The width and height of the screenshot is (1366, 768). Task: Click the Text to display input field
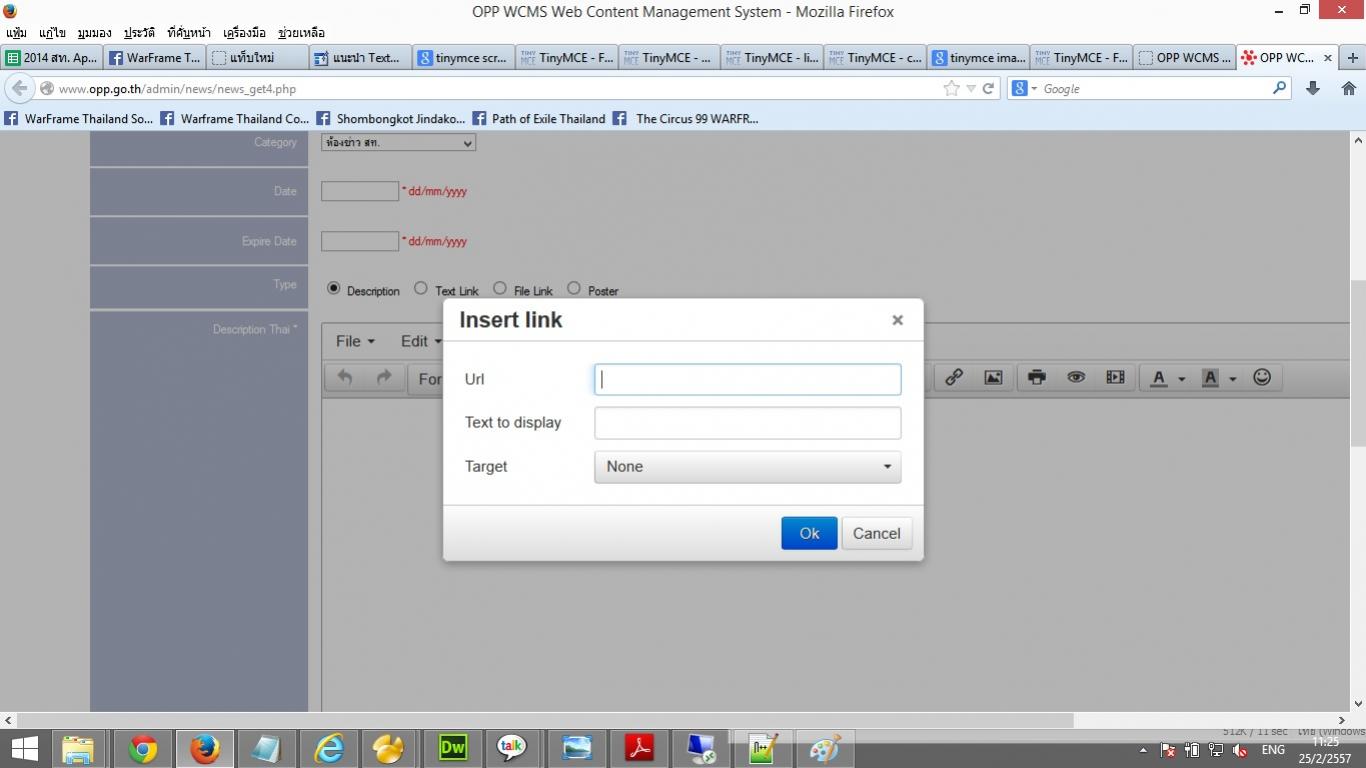click(x=747, y=423)
